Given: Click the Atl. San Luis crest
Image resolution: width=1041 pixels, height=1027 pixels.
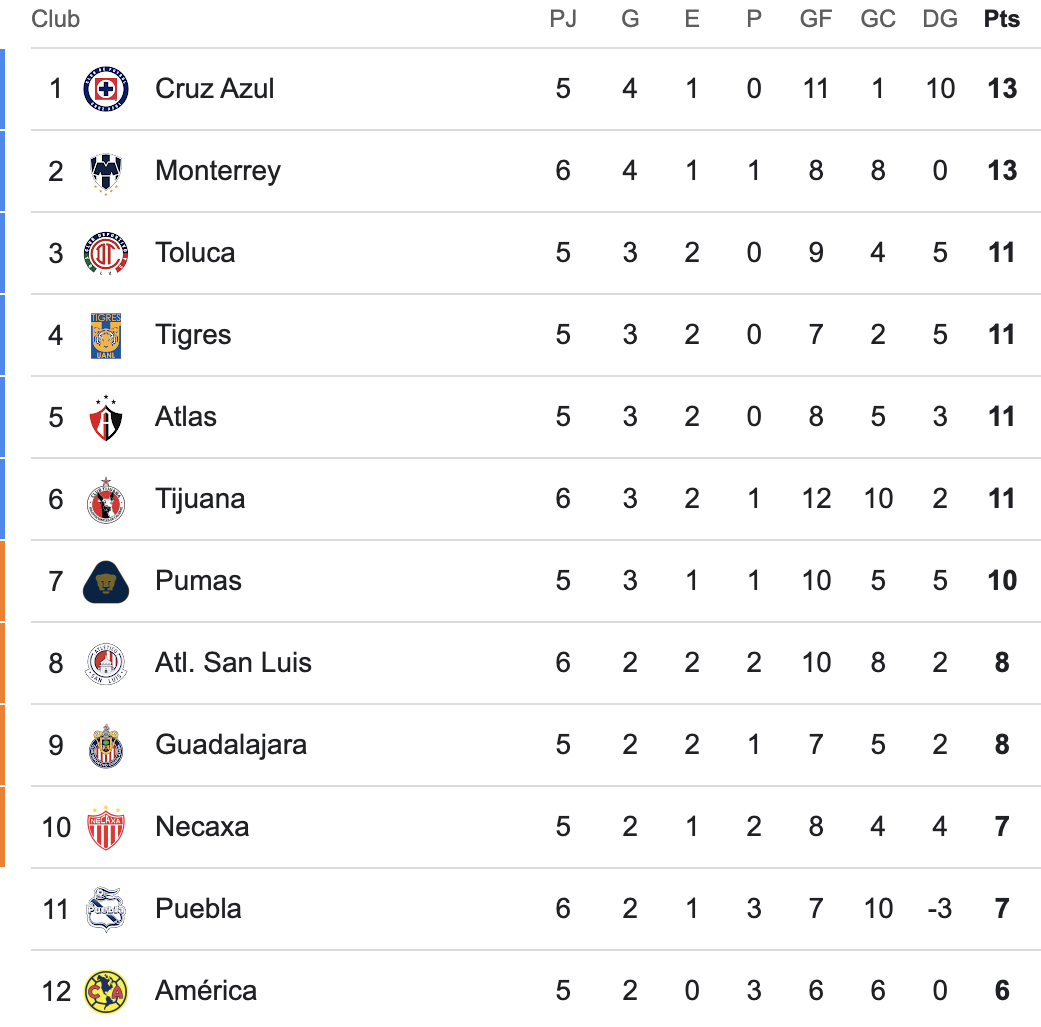Looking at the screenshot, I should (105, 663).
